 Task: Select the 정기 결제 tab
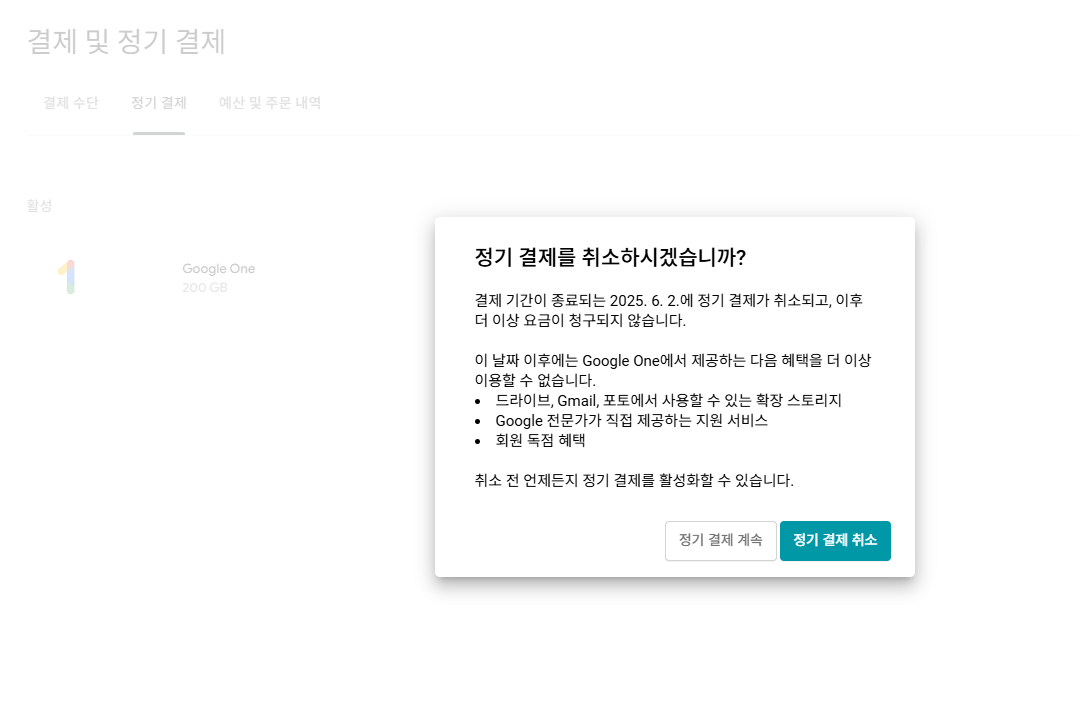click(159, 103)
